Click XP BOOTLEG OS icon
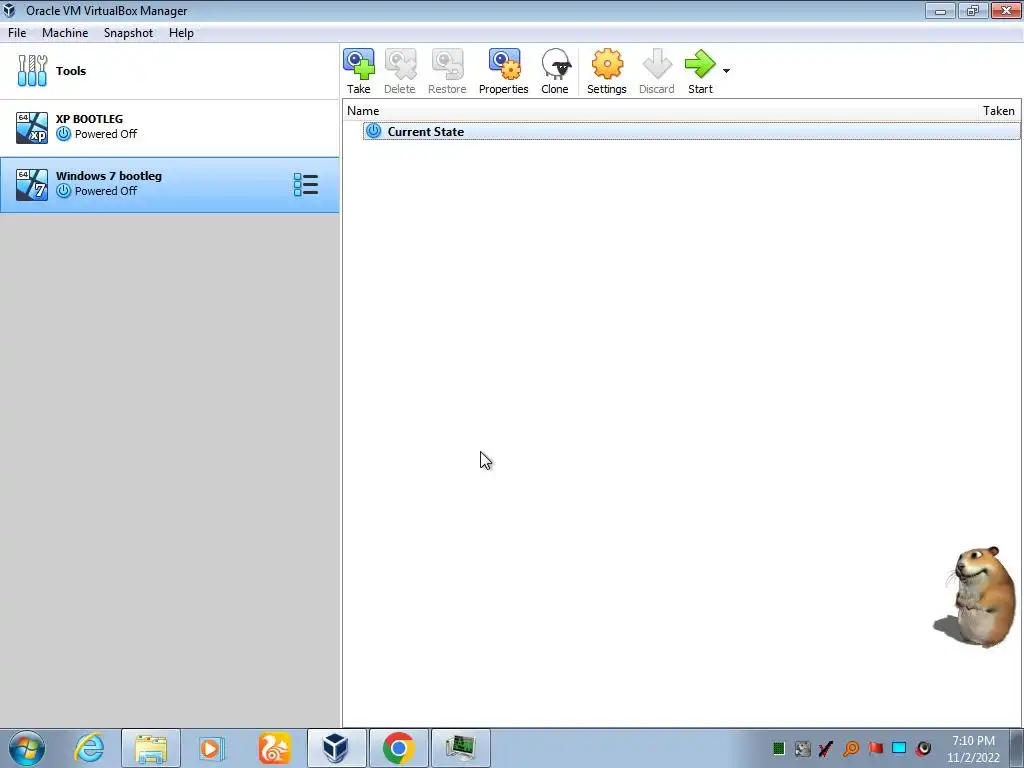The height and width of the screenshot is (768, 1024). [x=31, y=127]
